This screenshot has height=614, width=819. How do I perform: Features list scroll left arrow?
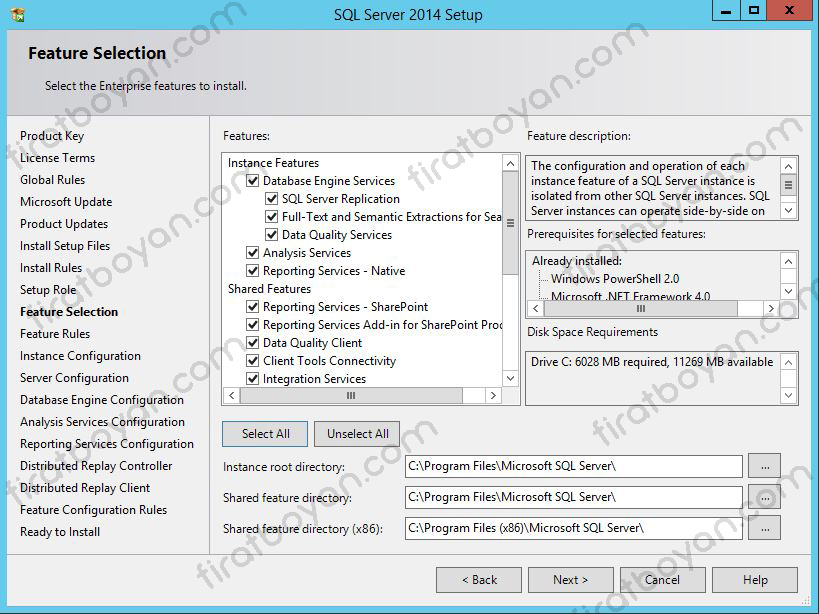pyautogui.click(x=232, y=395)
